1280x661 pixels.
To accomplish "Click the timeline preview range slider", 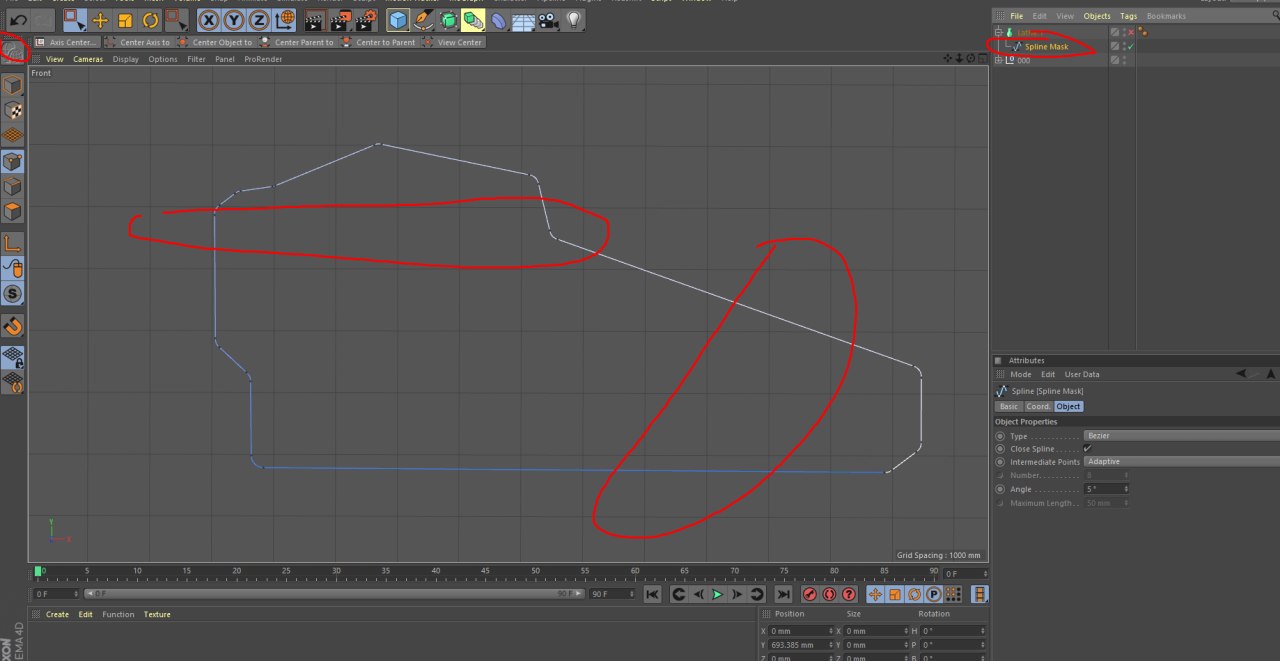I will tap(334, 593).
